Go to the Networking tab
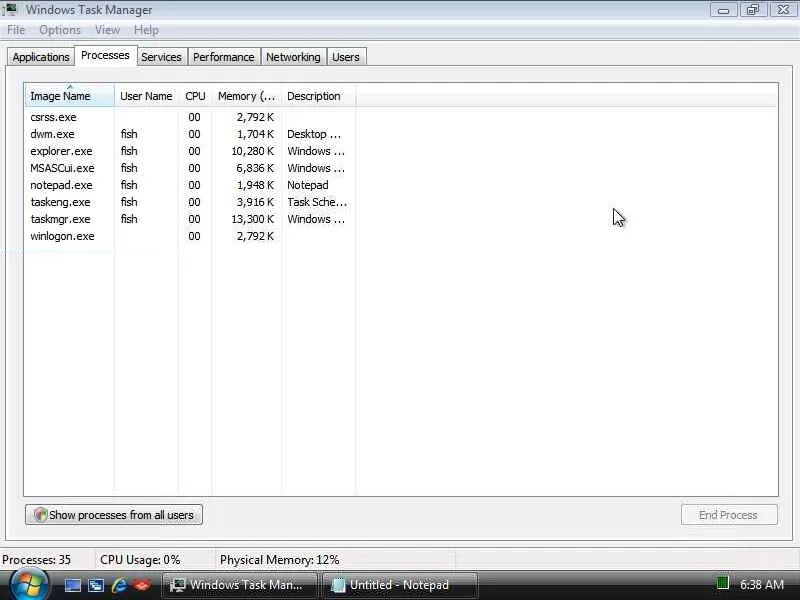This screenshot has height=600, width=800. [293, 57]
